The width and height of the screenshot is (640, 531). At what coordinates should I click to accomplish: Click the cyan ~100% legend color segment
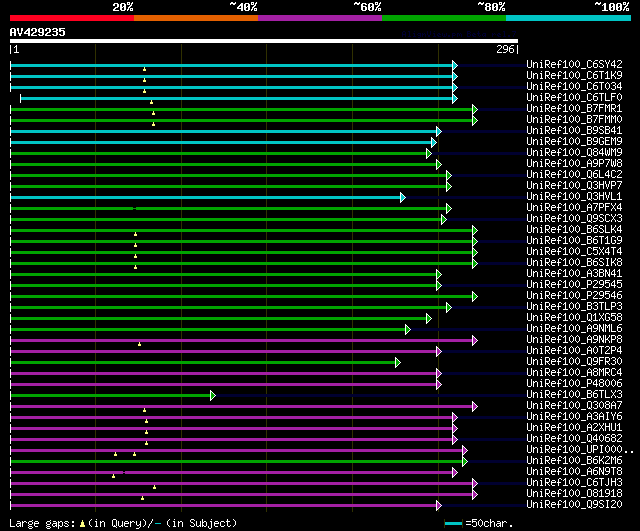pyautogui.click(x=569, y=18)
